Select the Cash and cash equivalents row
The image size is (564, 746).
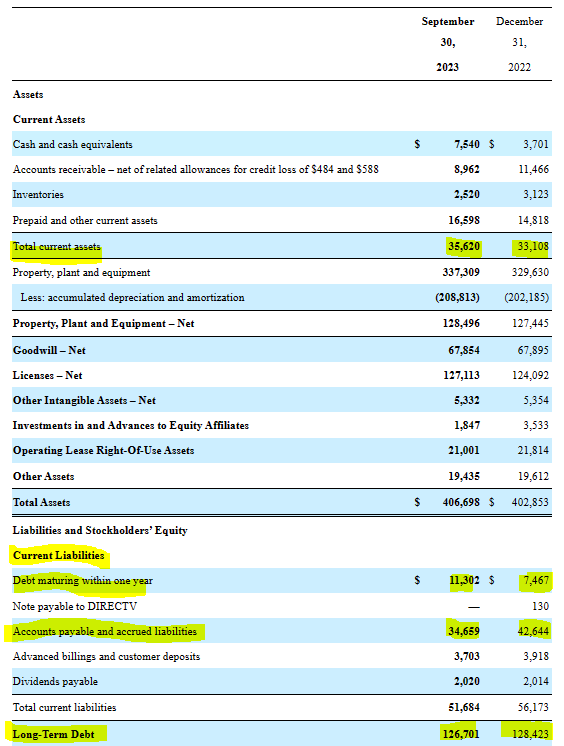(x=282, y=144)
